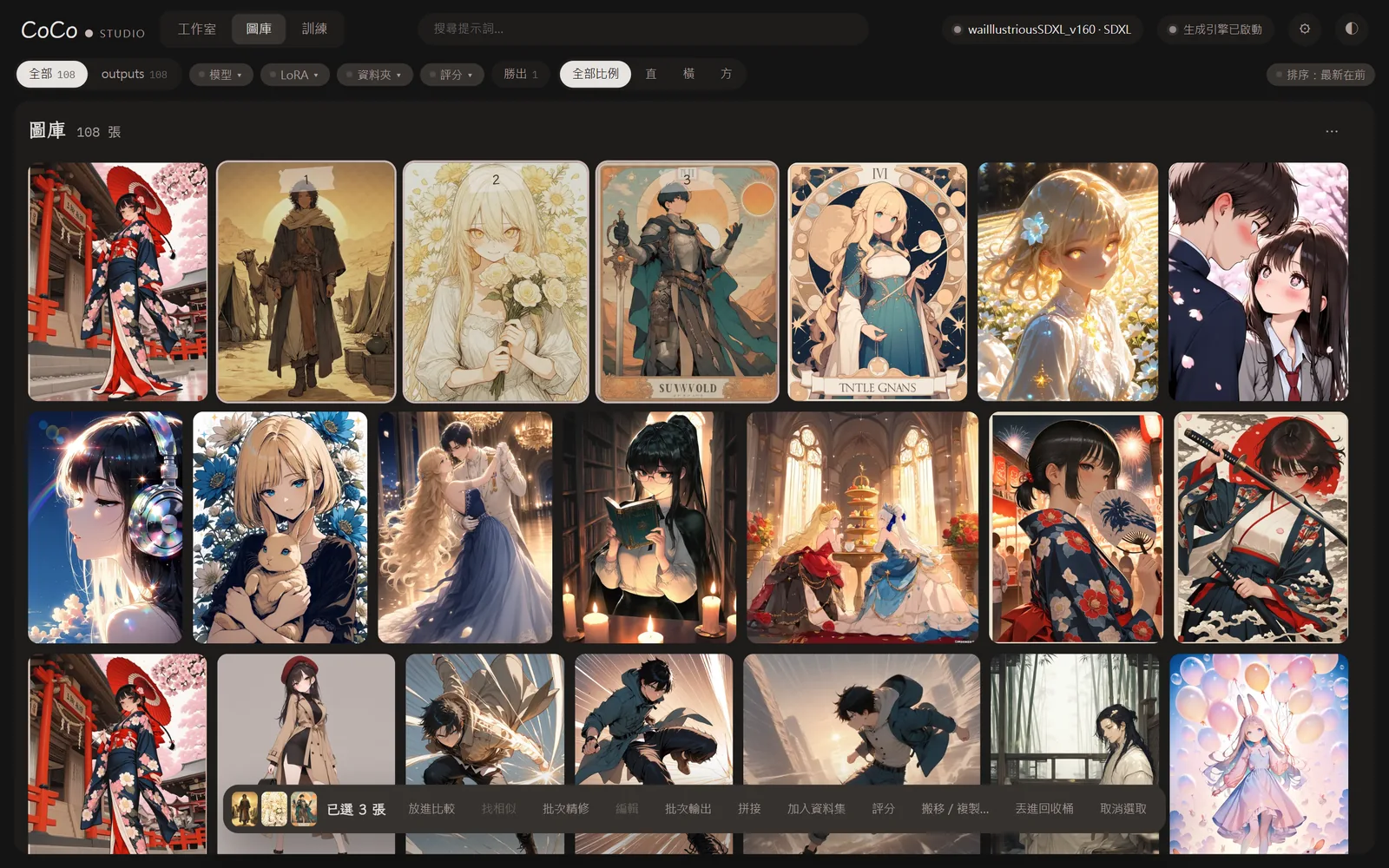Click the third selected thumbnail in selection bar
The width and height of the screenshot is (1389, 868).
click(304, 808)
